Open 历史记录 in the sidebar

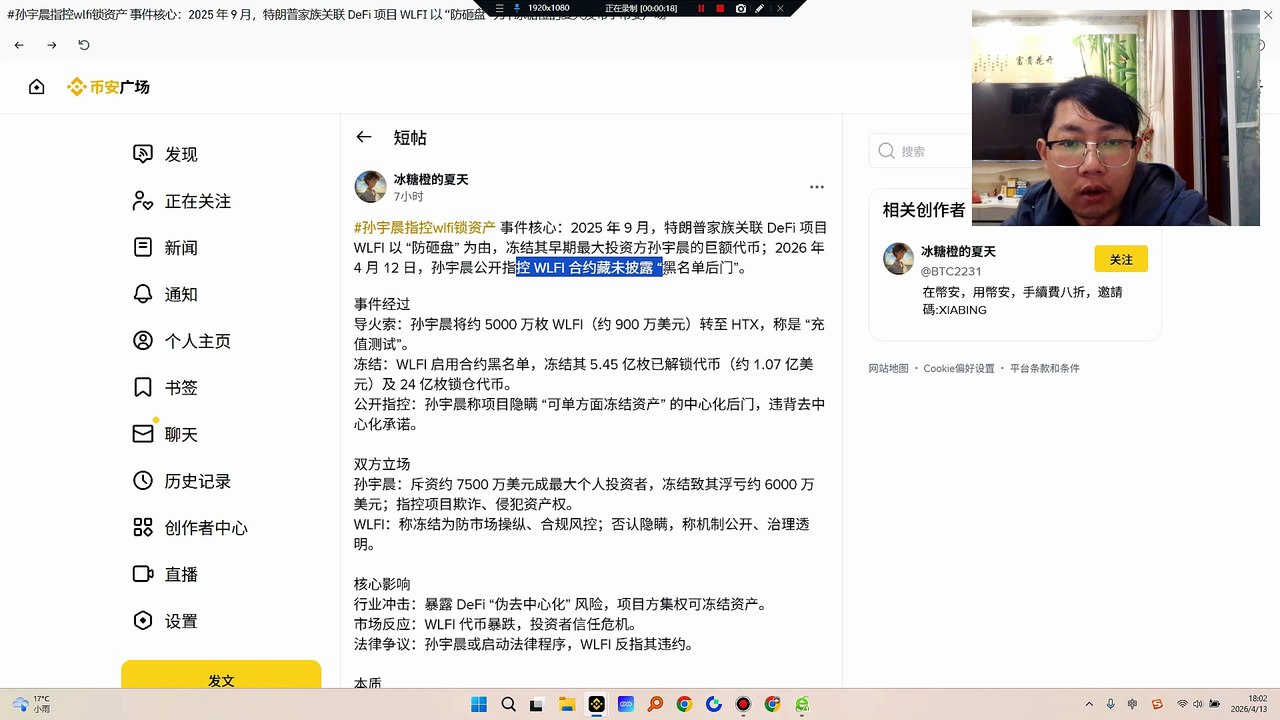point(182,481)
